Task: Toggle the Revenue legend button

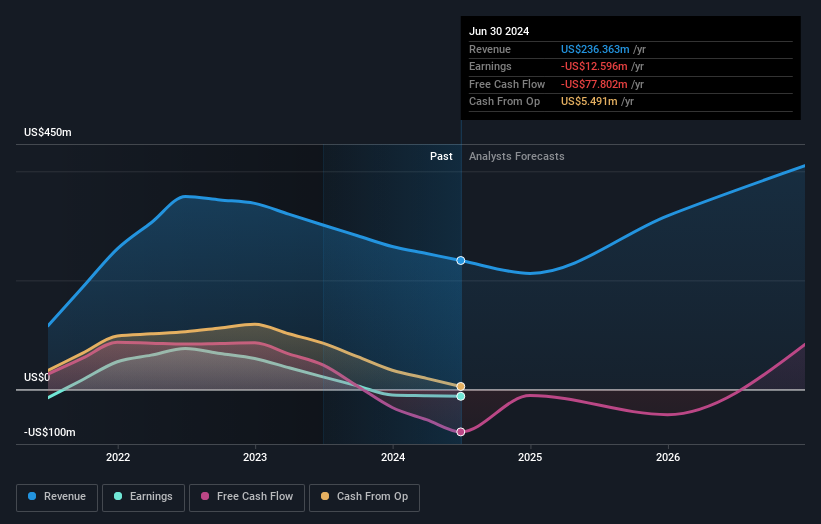Action: [x=57, y=497]
